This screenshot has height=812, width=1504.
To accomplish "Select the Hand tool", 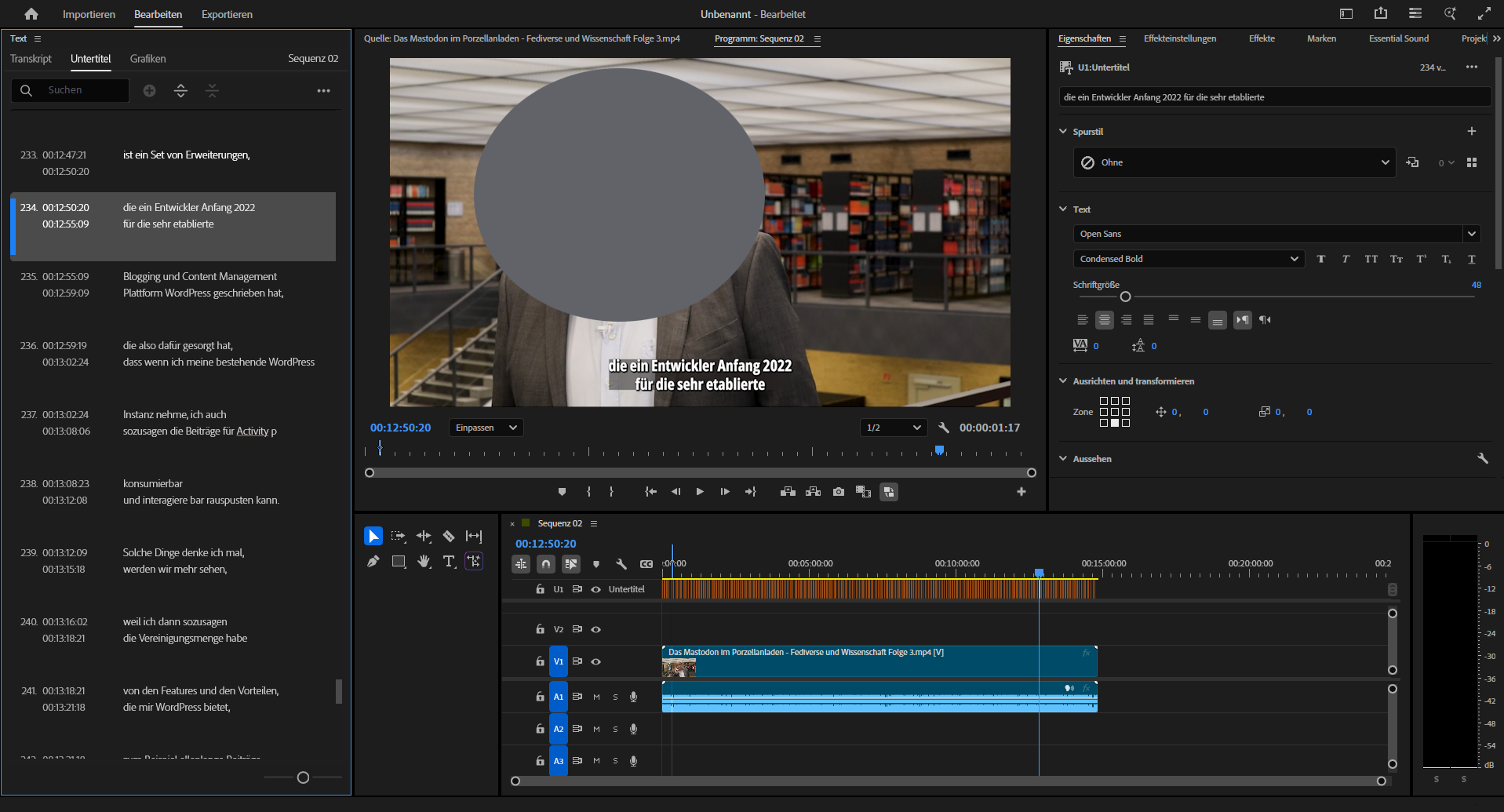I will pos(424,561).
